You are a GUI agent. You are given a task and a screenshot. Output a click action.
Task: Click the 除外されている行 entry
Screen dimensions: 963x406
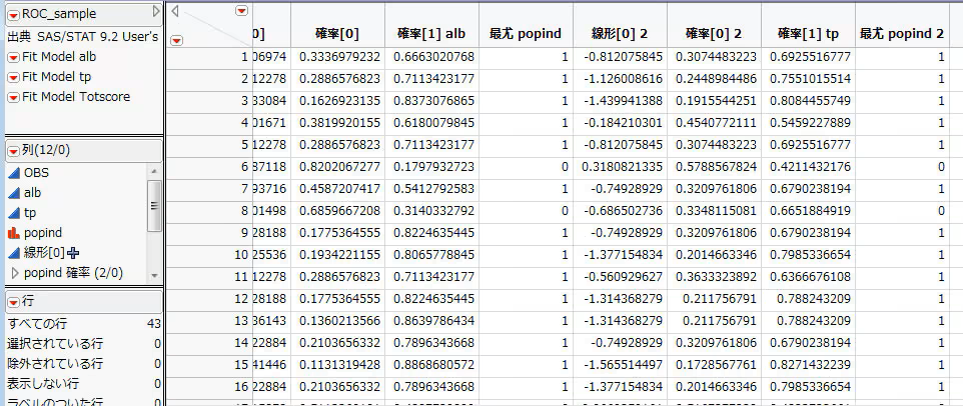tap(84, 364)
